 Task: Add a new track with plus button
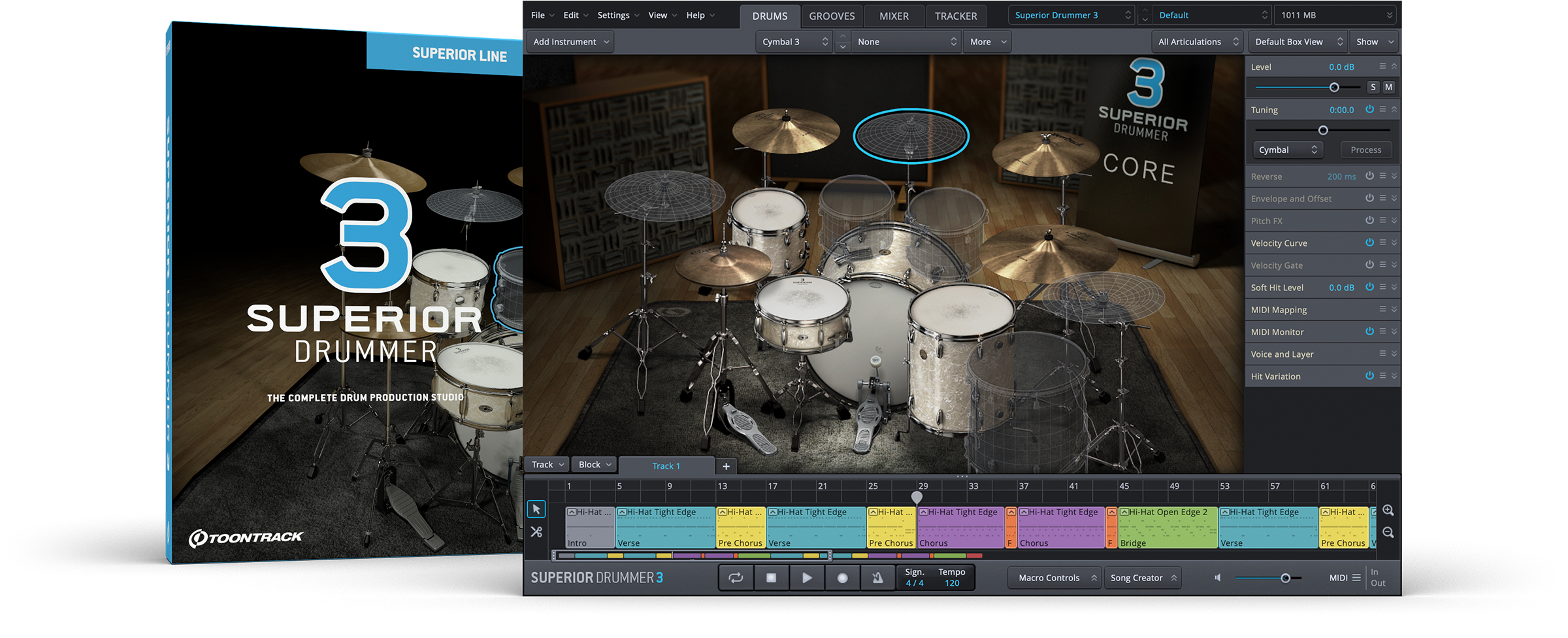[x=726, y=466]
